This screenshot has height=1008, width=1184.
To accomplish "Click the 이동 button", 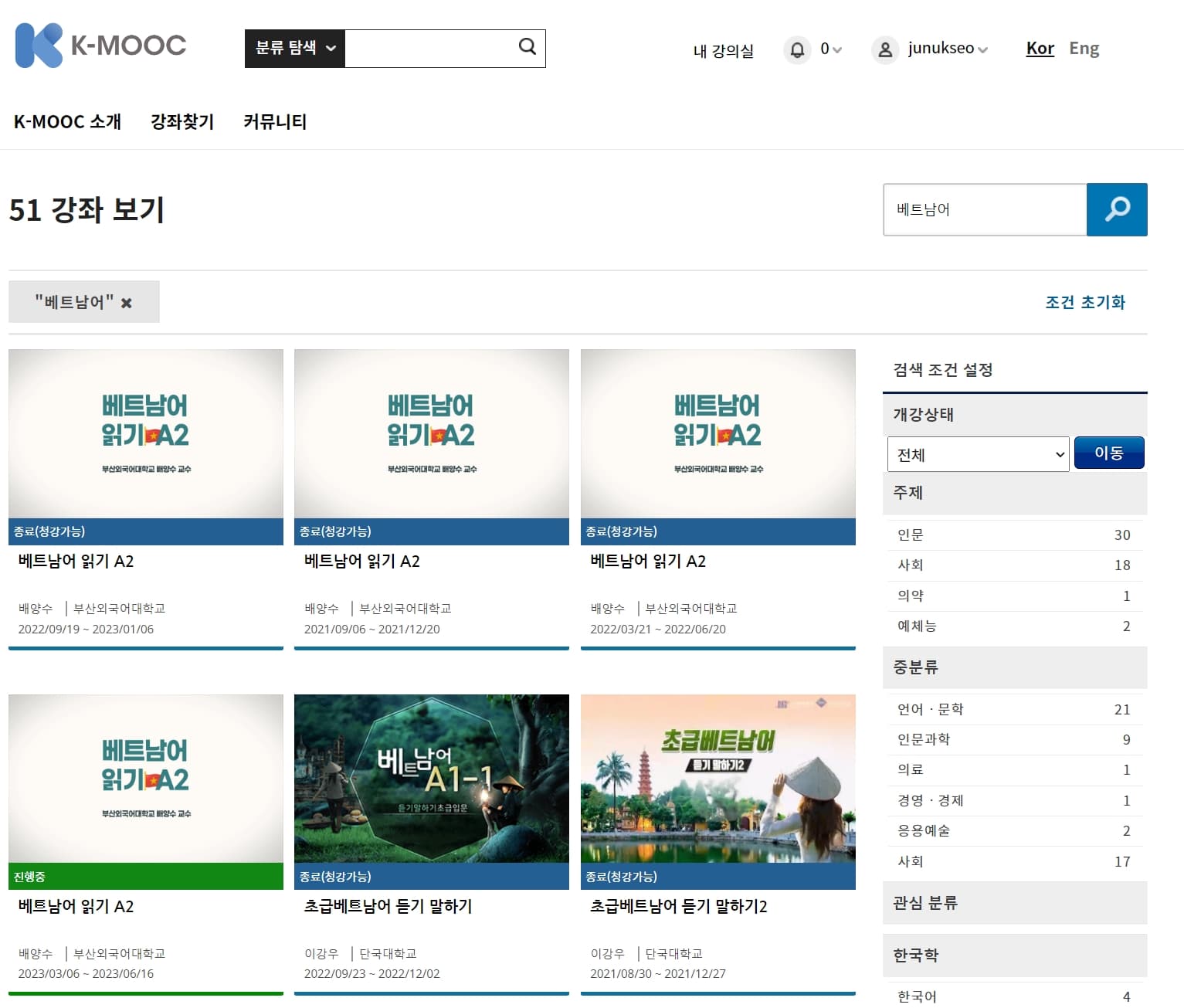I will point(1108,453).
